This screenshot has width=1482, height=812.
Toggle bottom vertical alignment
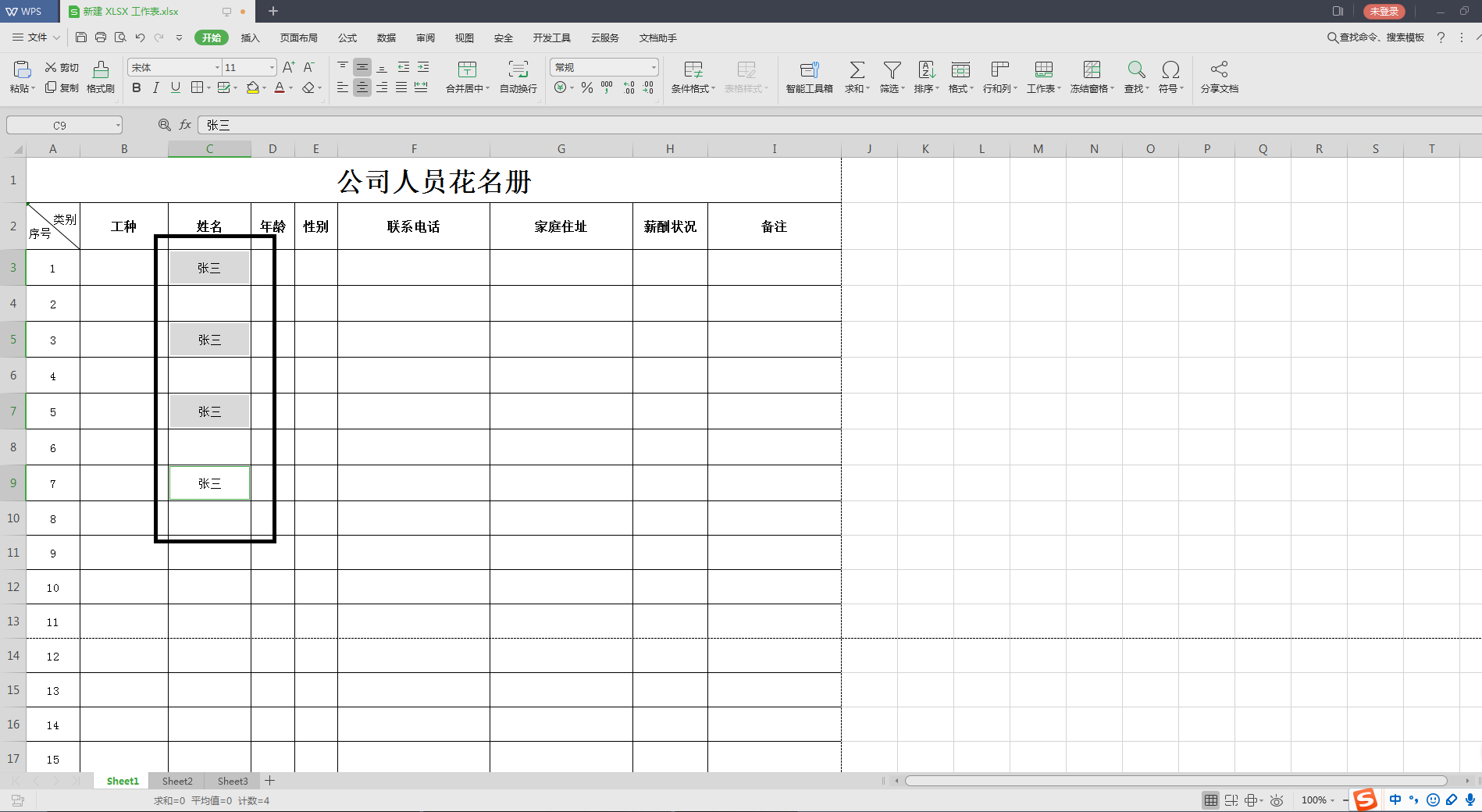(382, 67)
